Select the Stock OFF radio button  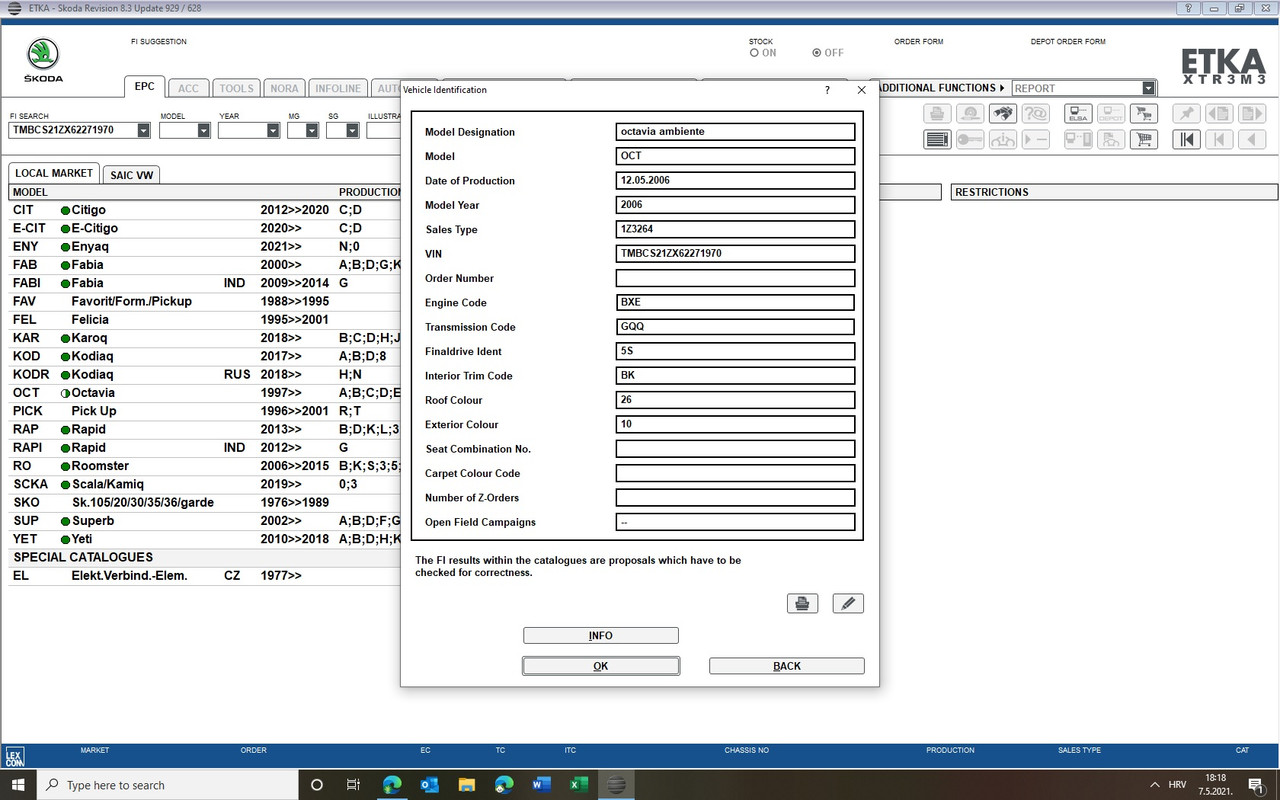[x=817, y=53]
